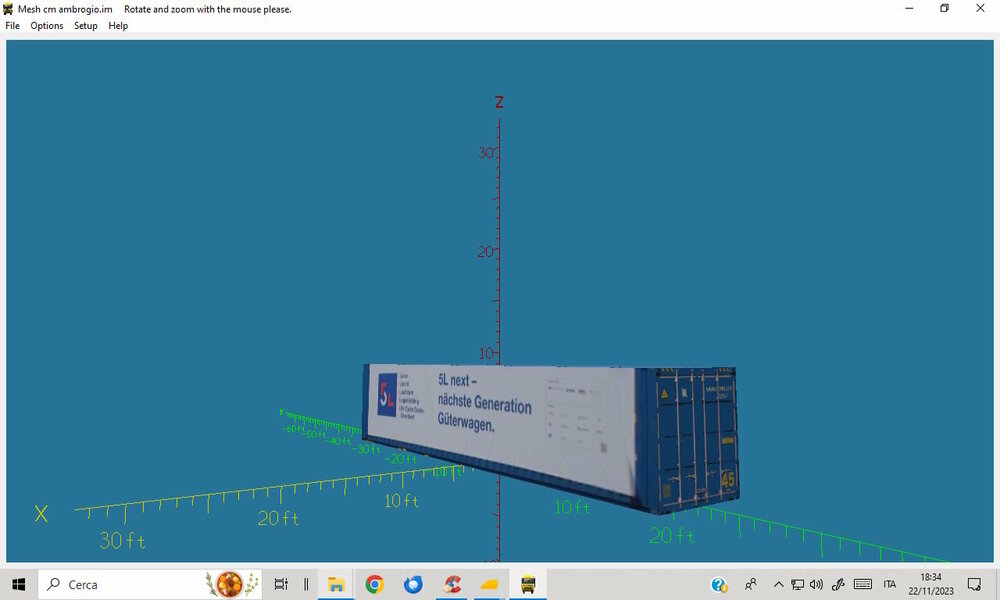Open File Explorer from the taskbar
Screen dimensions: 1000x600
(x=335, y=584)
